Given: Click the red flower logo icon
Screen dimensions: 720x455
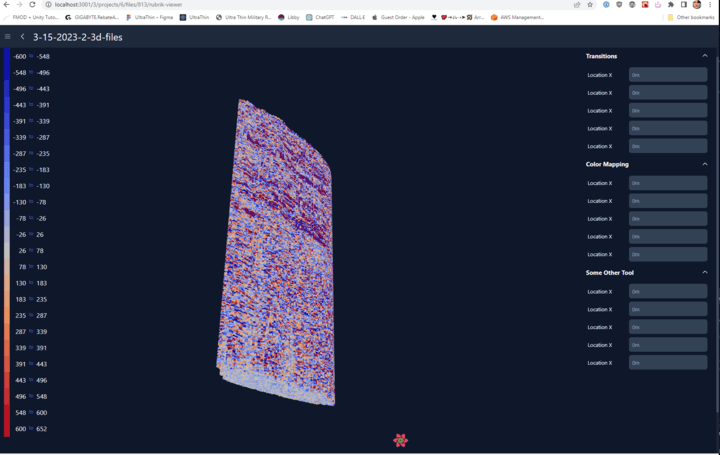Looking at the screenshot, I should (x=400, y=440).
